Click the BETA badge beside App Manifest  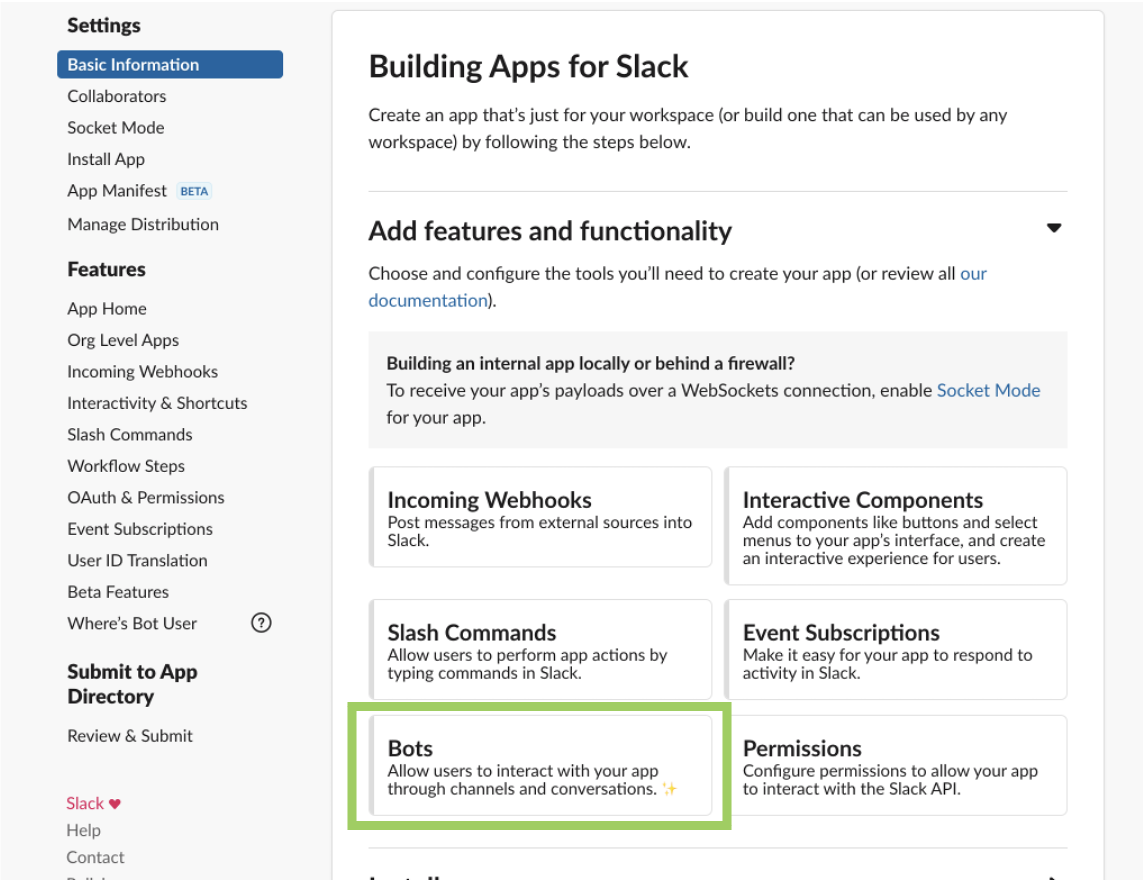tap(195, 191)
